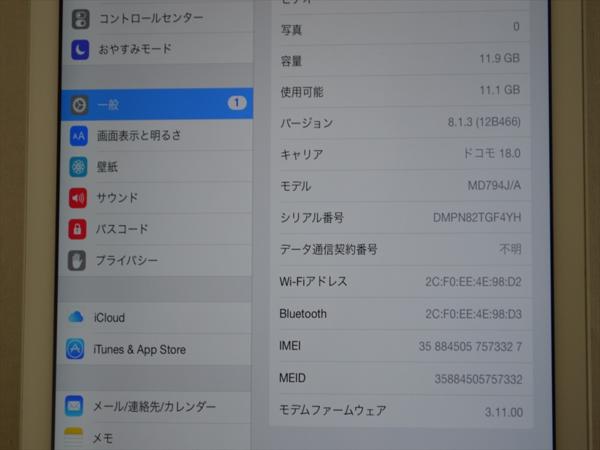
Task: Tap the Bluetooth row label
Action: pyautogui.click(x=303, y=313)
